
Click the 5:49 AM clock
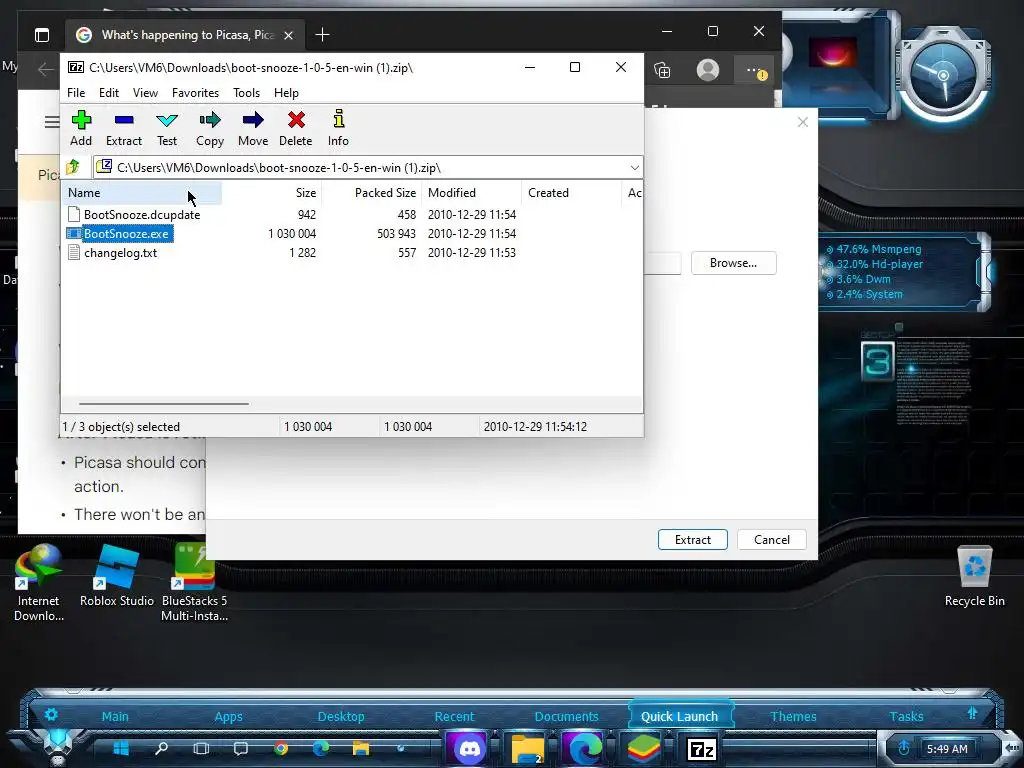click(x=947, y=749)
